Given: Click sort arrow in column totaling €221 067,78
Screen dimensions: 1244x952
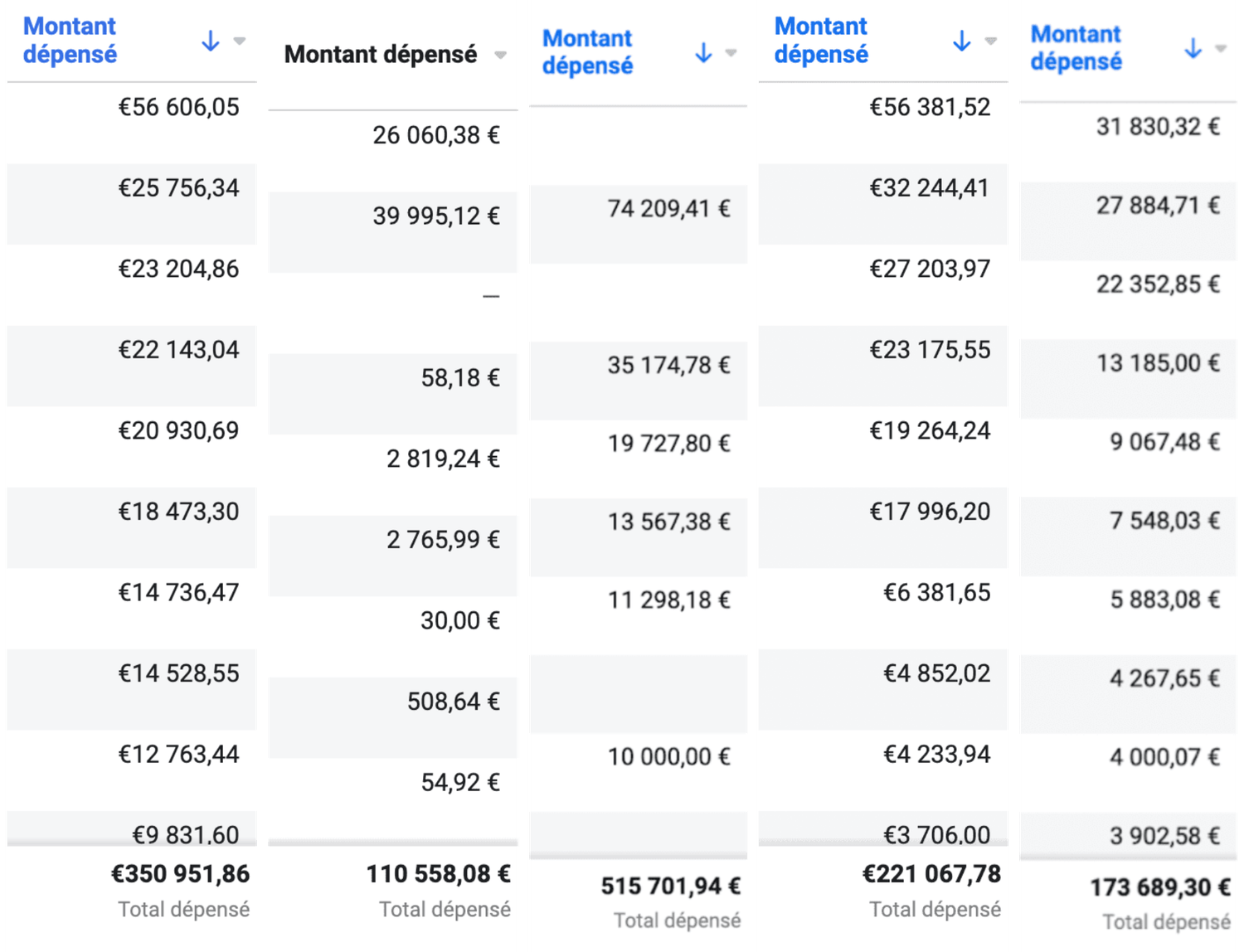Looking at the screenshot, I should tap(961, 41).
